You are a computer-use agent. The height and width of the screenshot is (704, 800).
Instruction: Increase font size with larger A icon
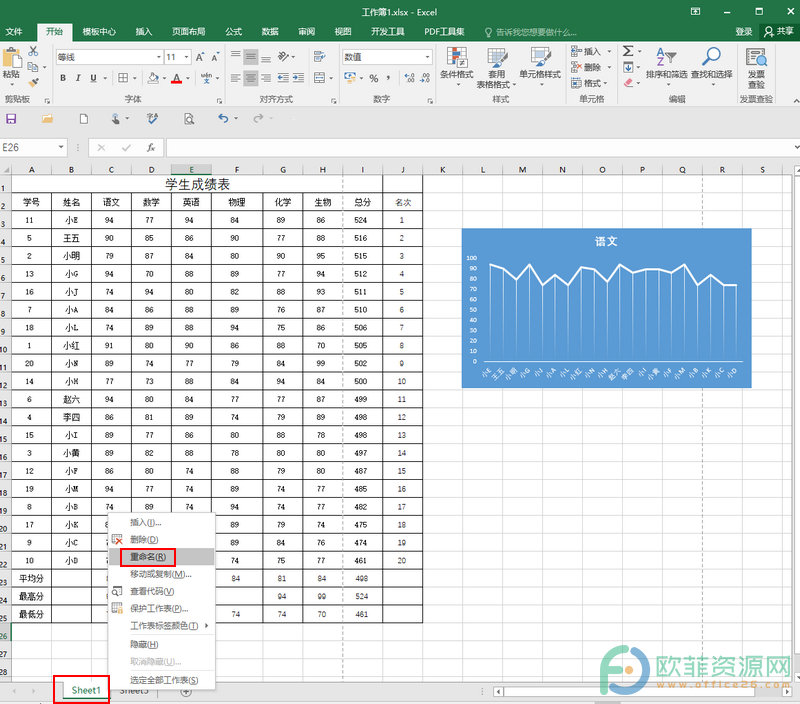click(x=200, y=57)
